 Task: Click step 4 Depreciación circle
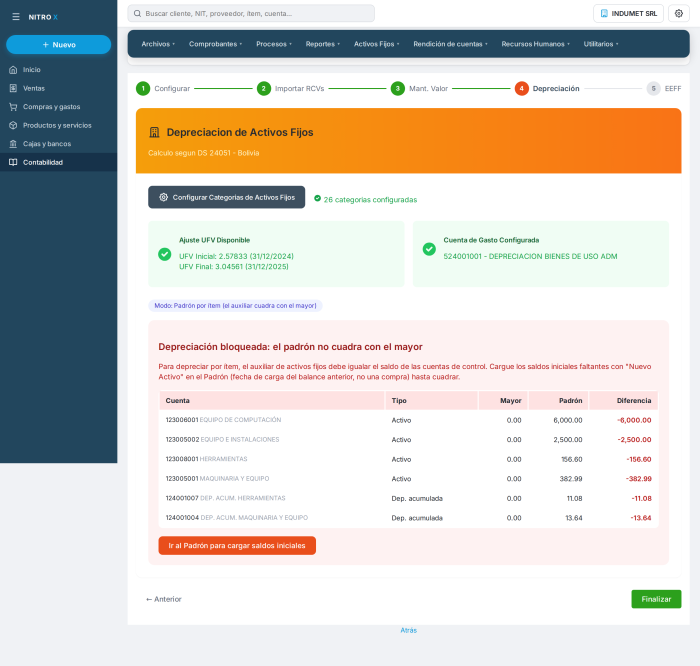(x=521, y=88)
